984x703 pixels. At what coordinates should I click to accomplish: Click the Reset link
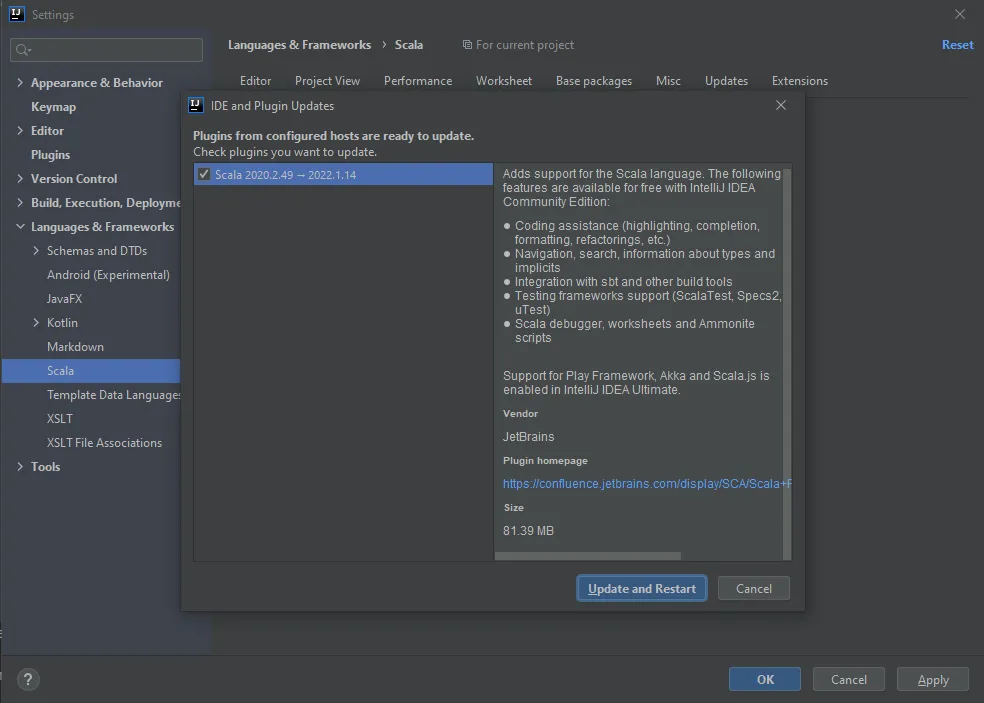(958, 45)
